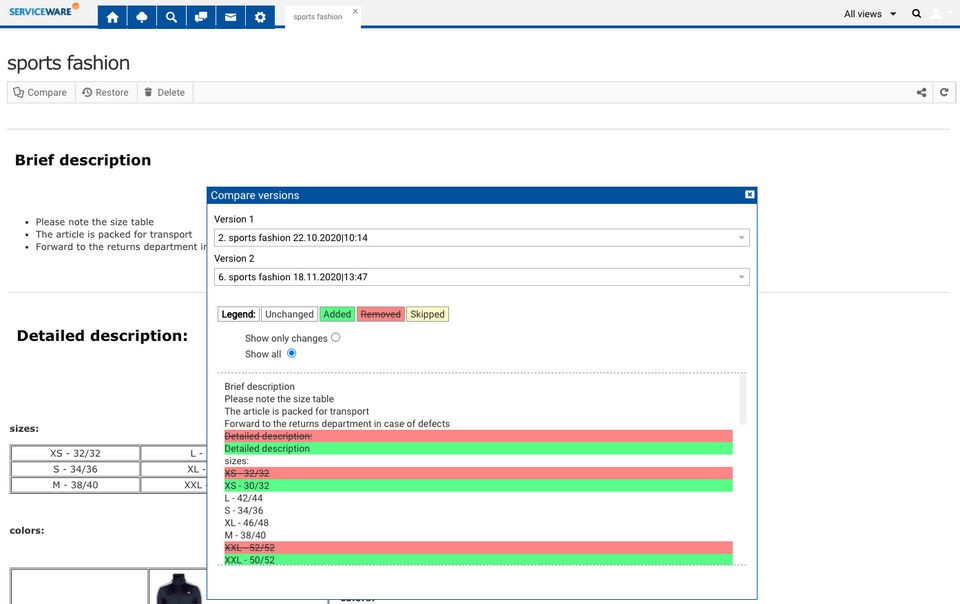Open the search icon in blue navigation bar
Image resolution: width=960 pixels, height=604 pixels.
[171, 17]
